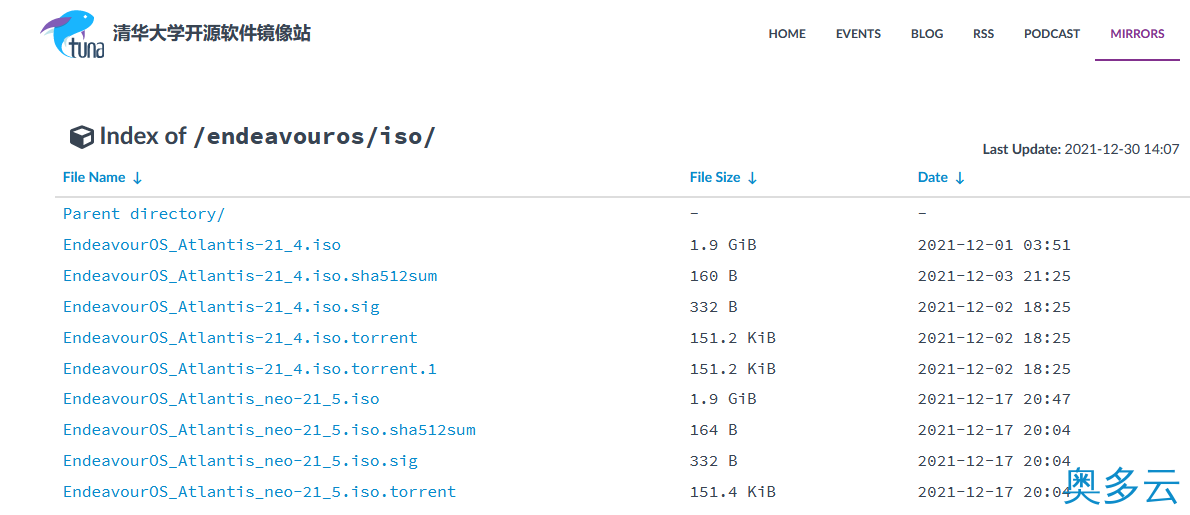The width and height of the screenshot is (1190, 515).
Task: Click the date 2021-12-01 03:51
Action: (x=994, y=245)
